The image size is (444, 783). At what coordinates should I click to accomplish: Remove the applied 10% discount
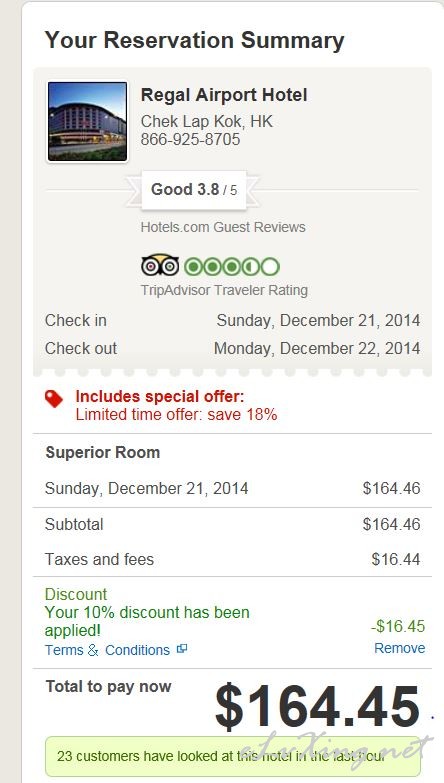click(400, 648)
